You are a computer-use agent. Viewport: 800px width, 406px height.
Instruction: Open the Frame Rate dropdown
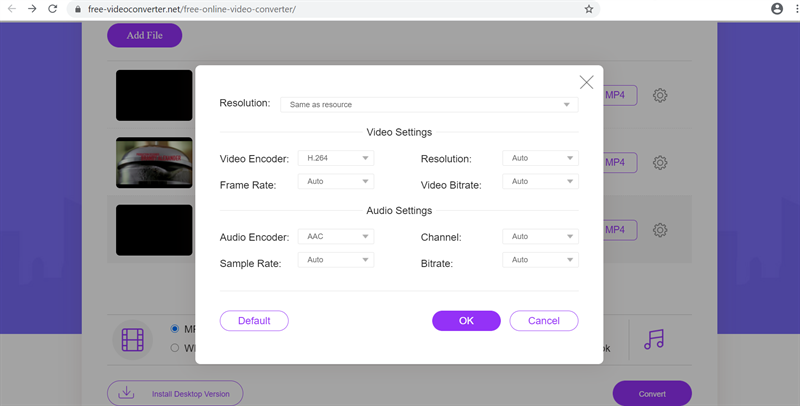336,182
